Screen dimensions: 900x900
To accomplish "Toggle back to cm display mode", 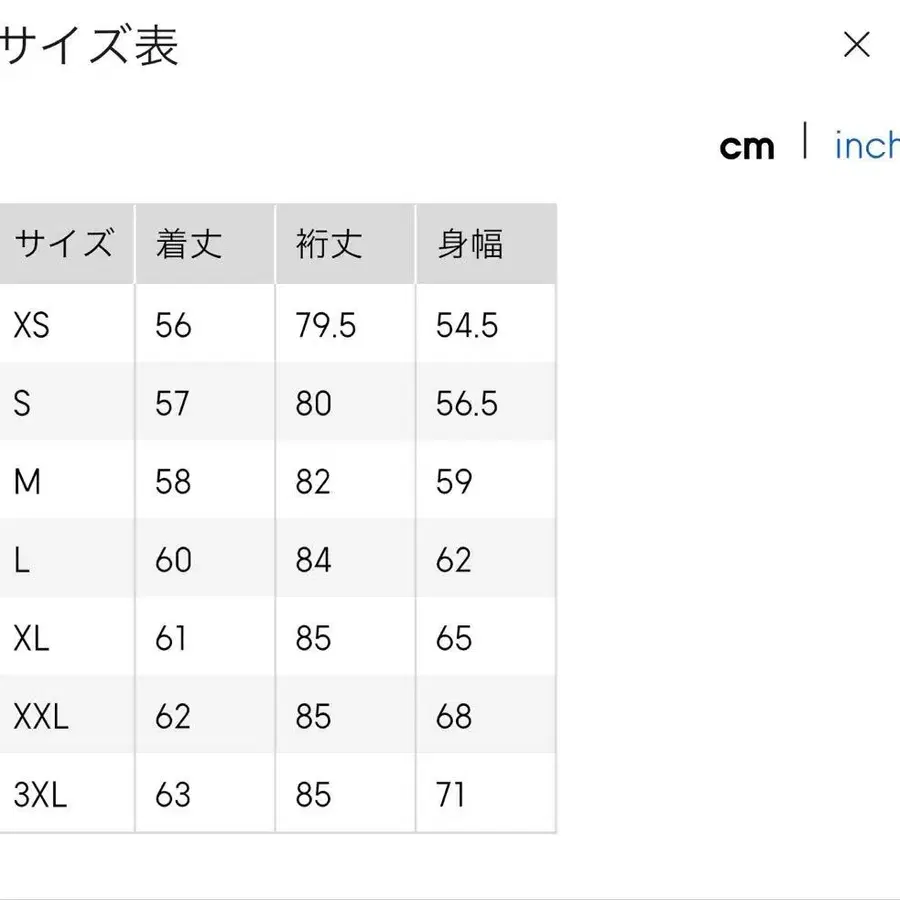I will (x=749, y=146).
